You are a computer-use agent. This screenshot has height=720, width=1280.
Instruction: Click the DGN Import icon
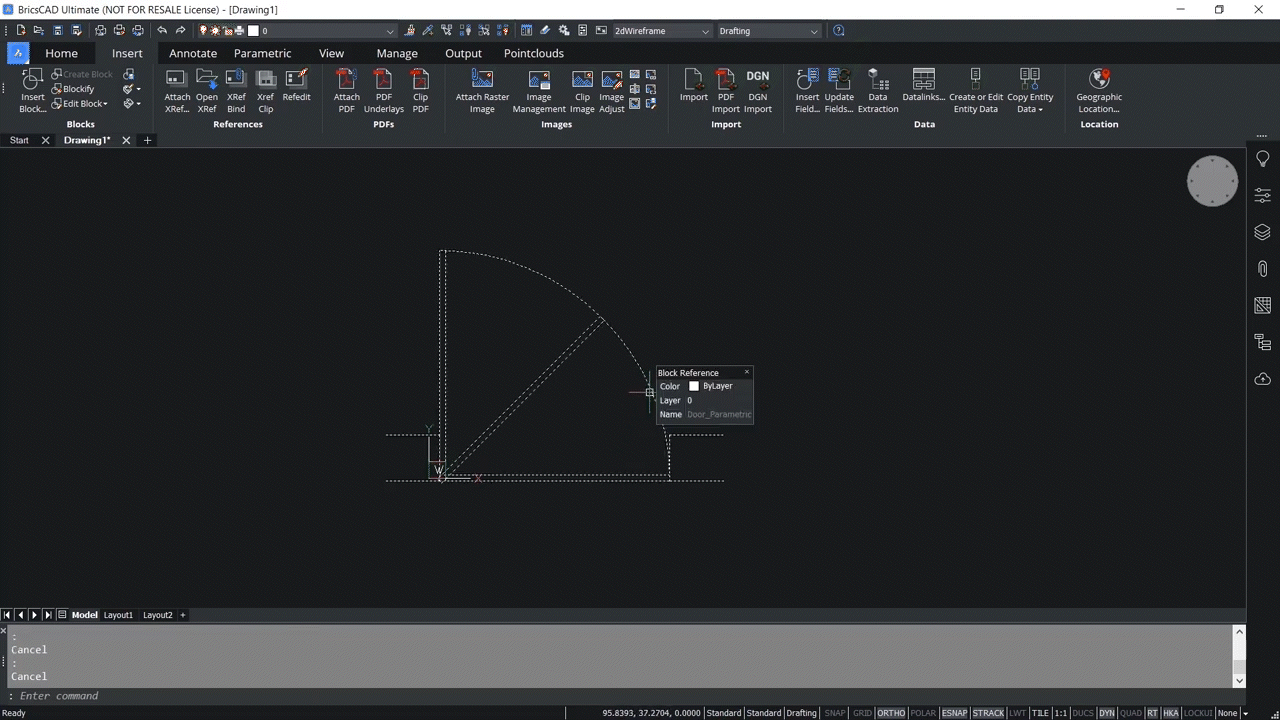point(758,91)
